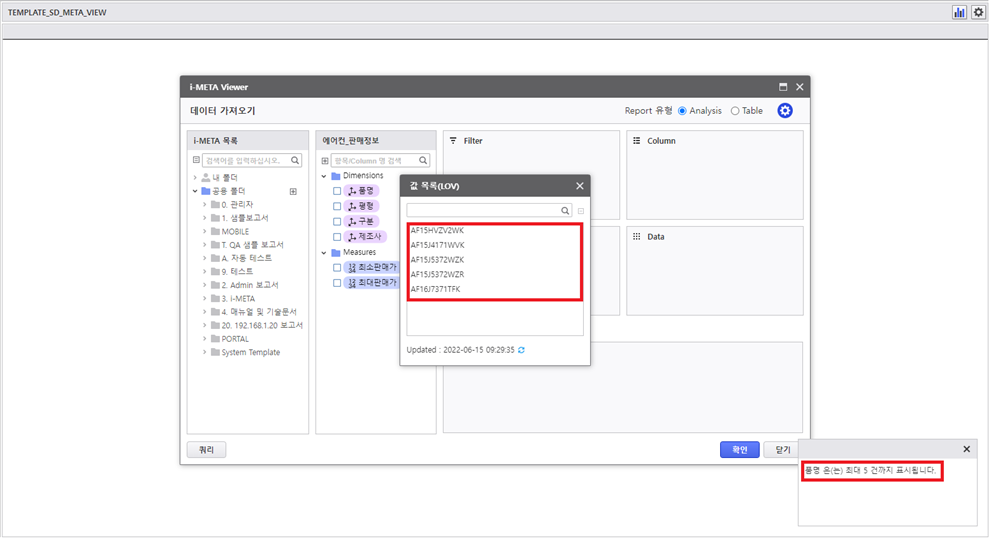Select AF15J4171WVK in the value list

(438, 245)
